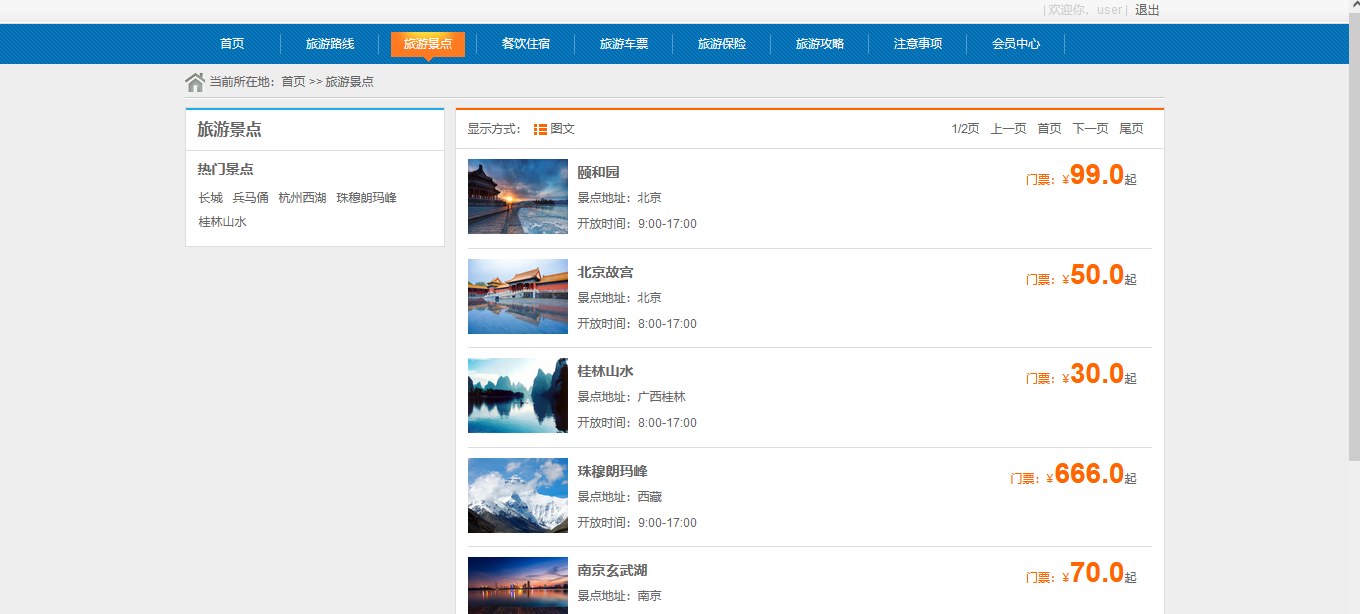Image resolution: width=1360 pixels, height=614 pixels.
Task: Select 珠穆朗玛峰 in hot spots sidebar
Action: click(x=366, y=198)
